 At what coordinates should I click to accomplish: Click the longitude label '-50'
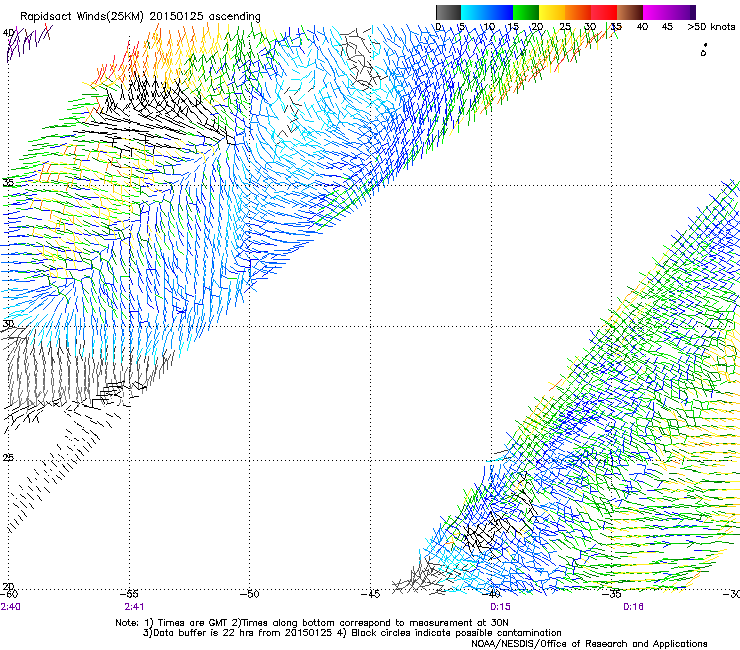pos(249,594)
